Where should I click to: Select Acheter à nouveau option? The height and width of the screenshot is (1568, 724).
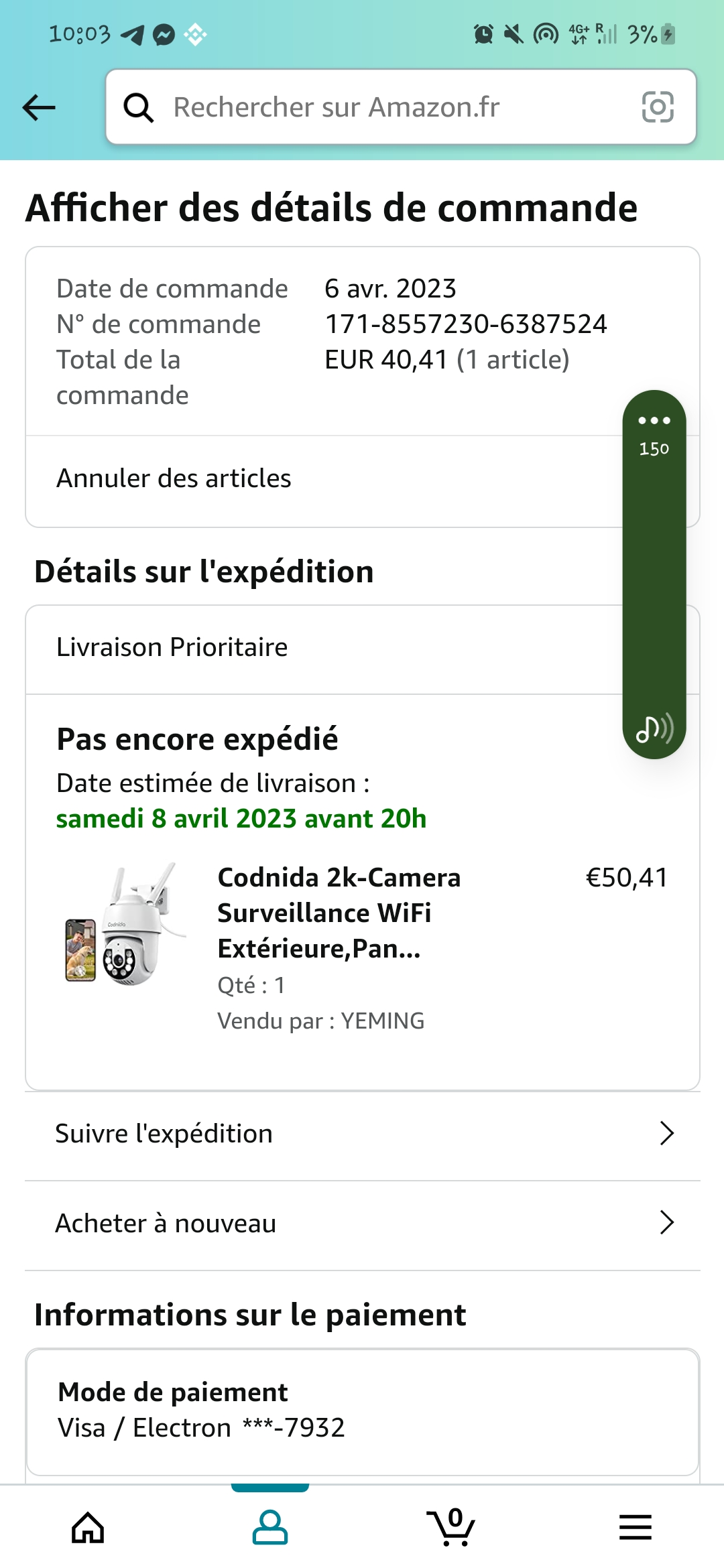pyautogui.click(x=166, y=1223)
